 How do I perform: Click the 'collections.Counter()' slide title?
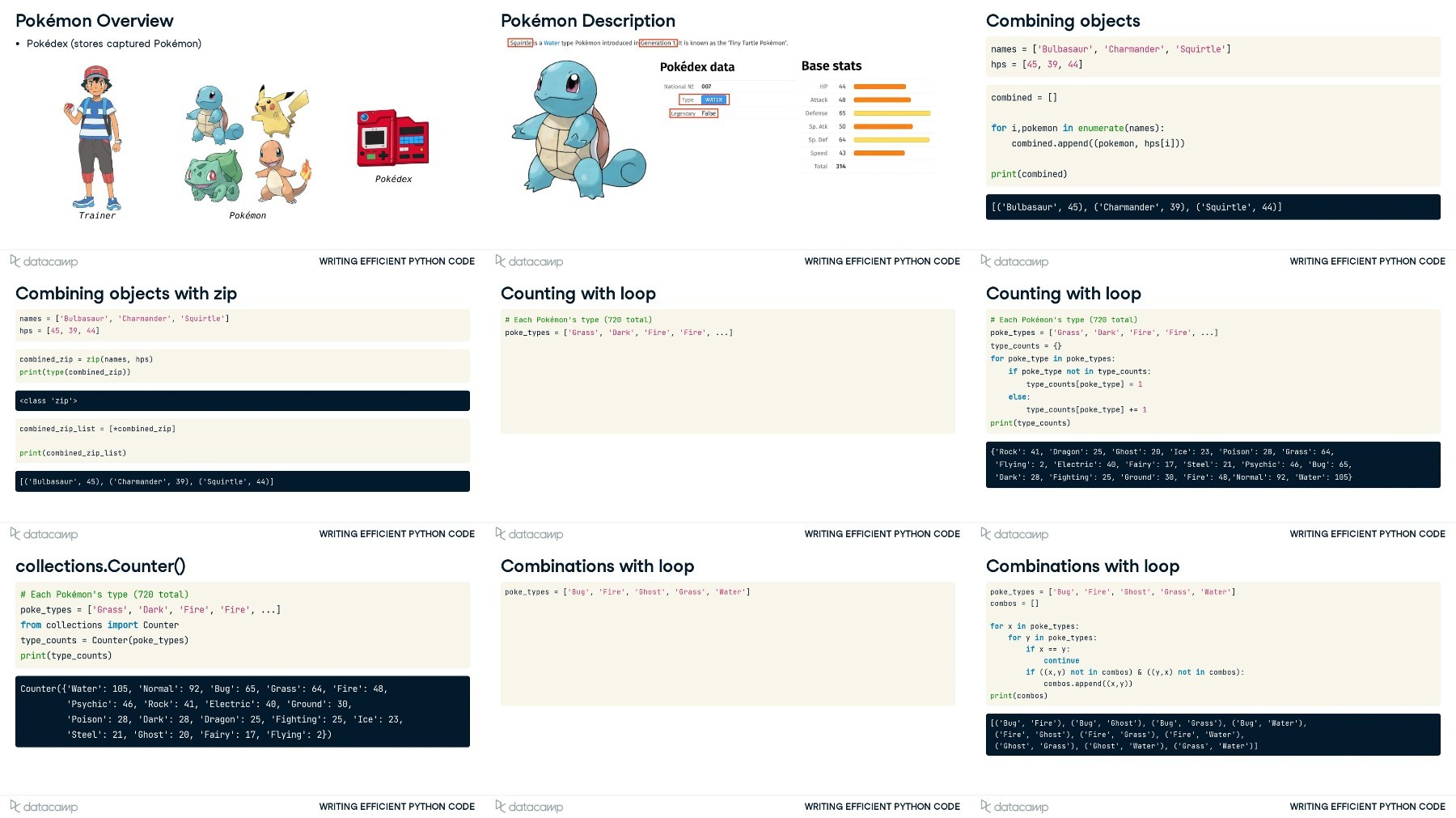(100, 566)
